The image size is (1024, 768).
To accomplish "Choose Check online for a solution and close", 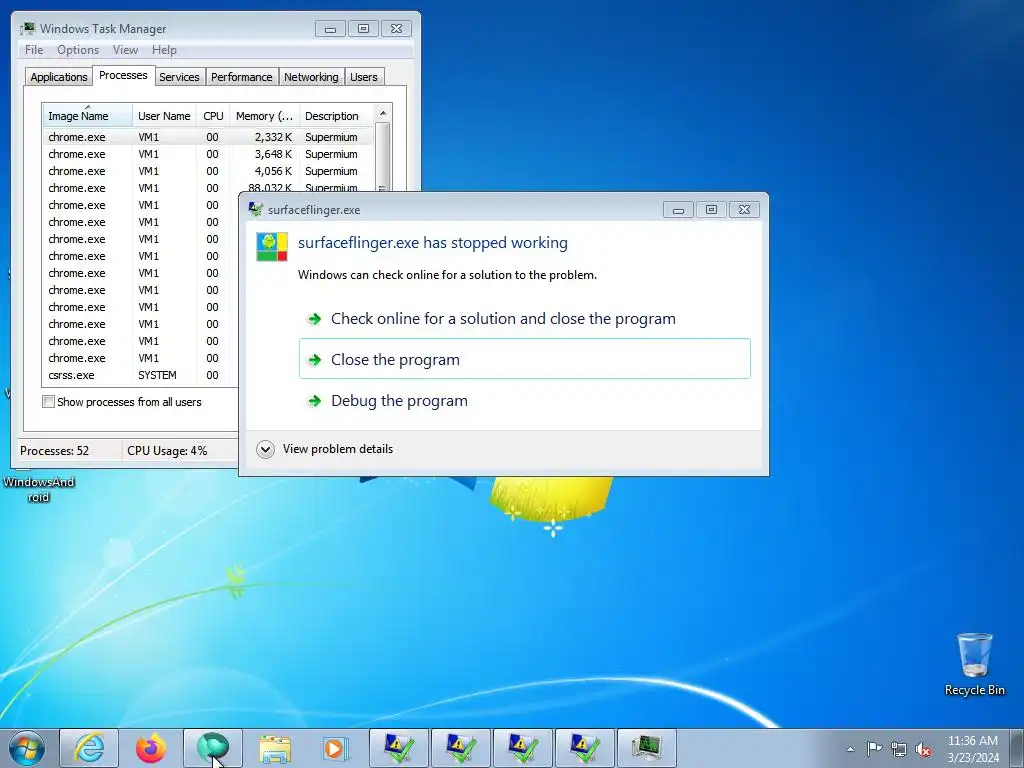I will tap(524, 319).
